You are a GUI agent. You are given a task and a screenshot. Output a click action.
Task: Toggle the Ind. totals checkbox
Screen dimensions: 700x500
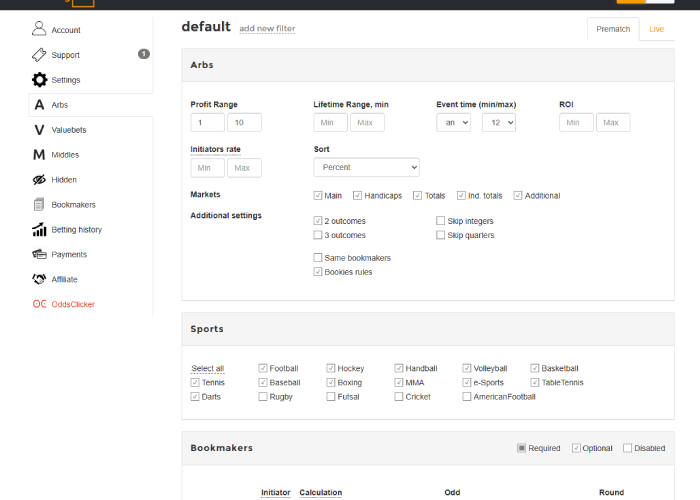tap(461, 196)
